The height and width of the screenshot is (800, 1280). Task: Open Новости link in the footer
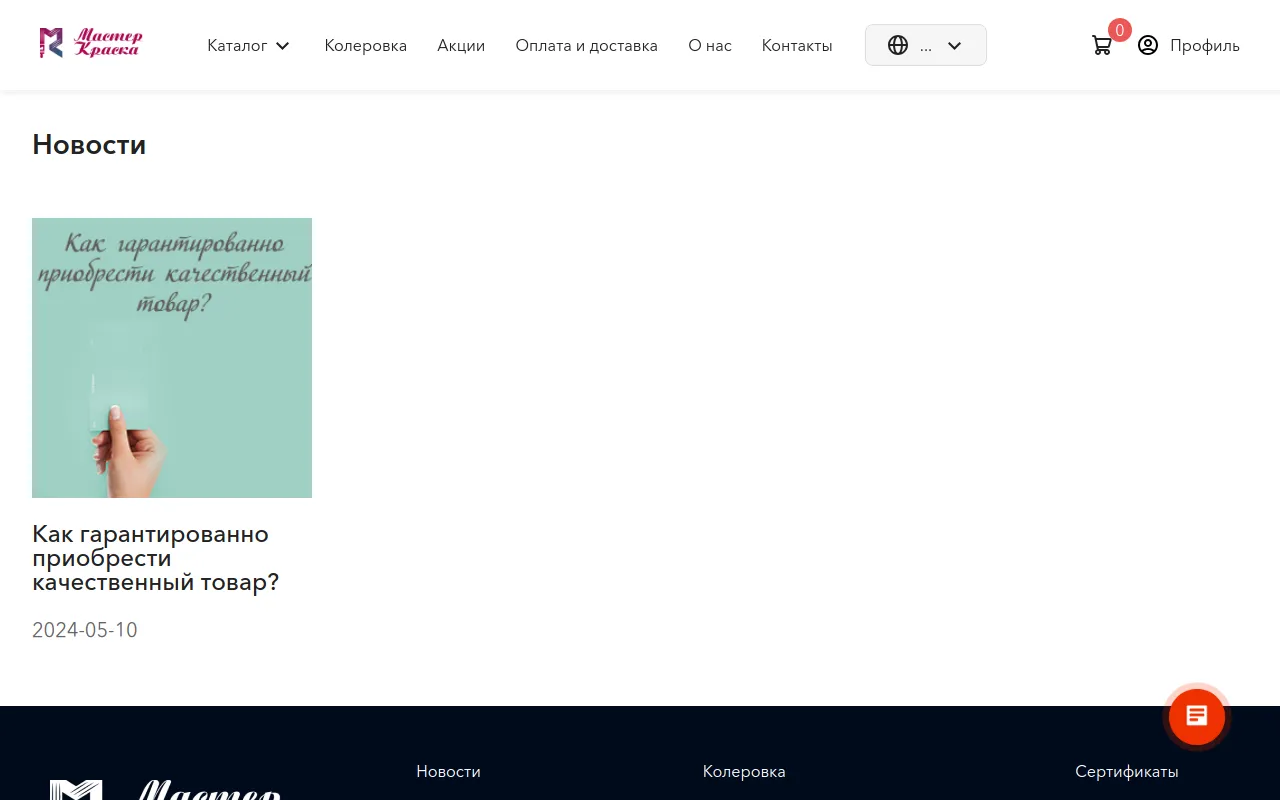tap(448, 771)
